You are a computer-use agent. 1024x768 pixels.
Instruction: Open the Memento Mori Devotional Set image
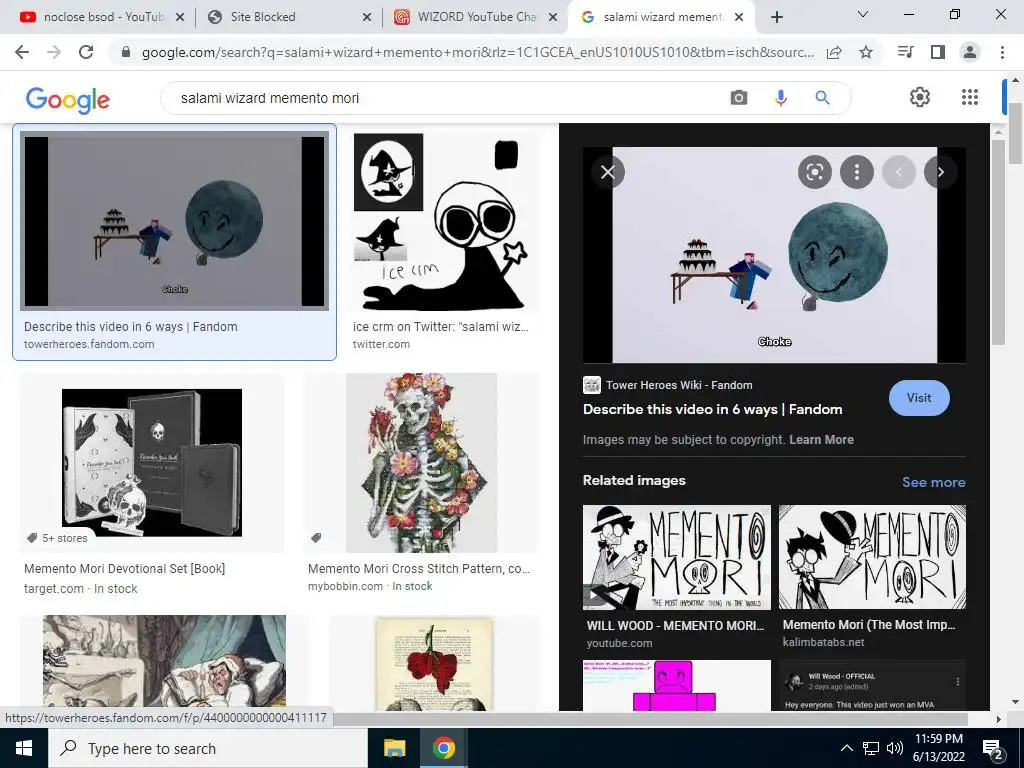[152, 462]
